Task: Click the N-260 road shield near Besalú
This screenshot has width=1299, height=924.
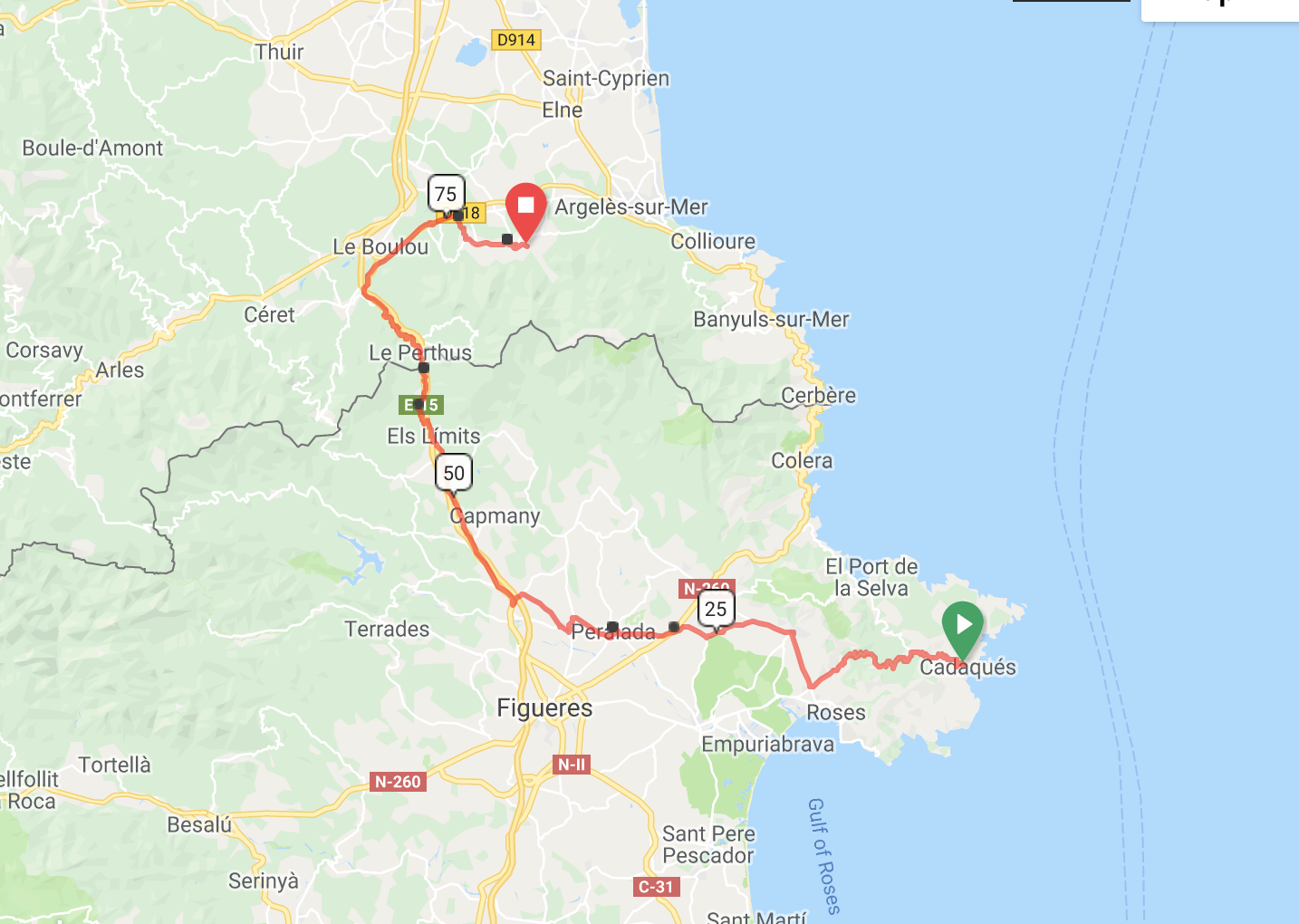Action: (x=398, y=781)
